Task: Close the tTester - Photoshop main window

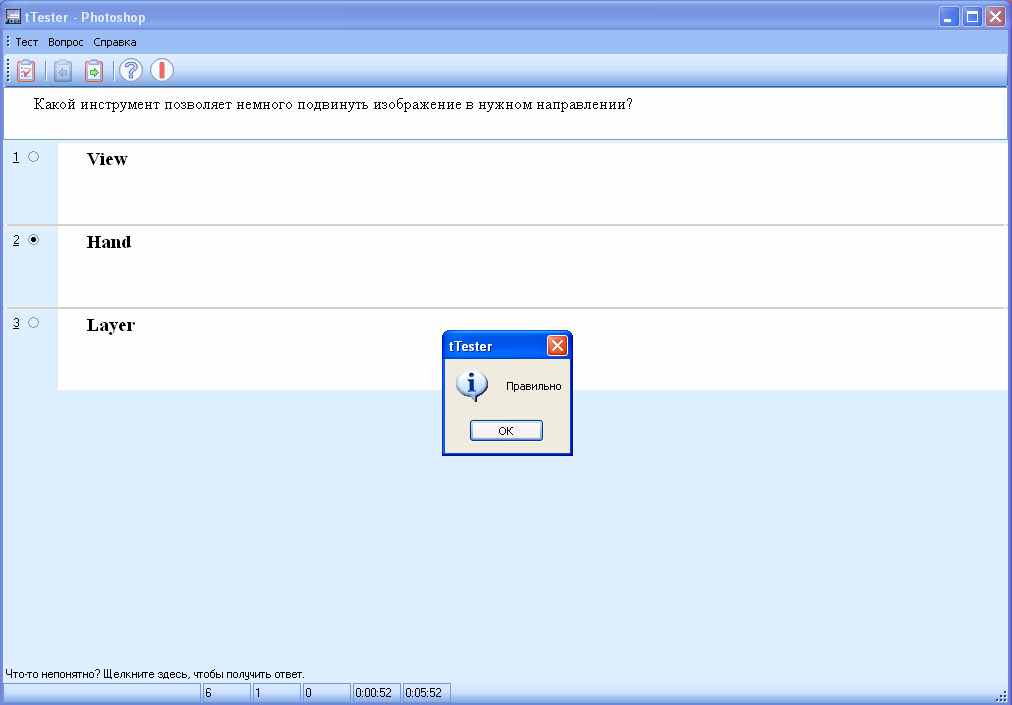Action: [995, 17]
